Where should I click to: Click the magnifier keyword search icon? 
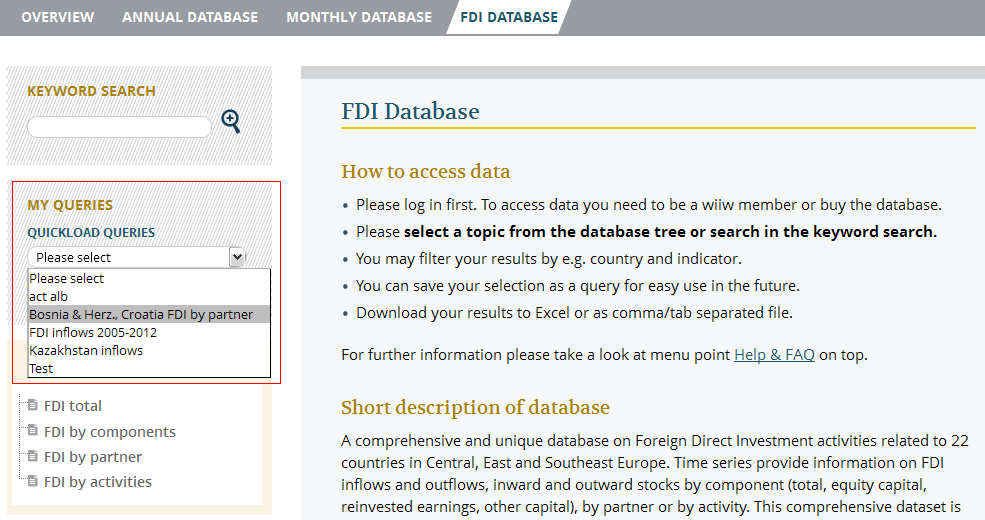[x=231, y=122]
